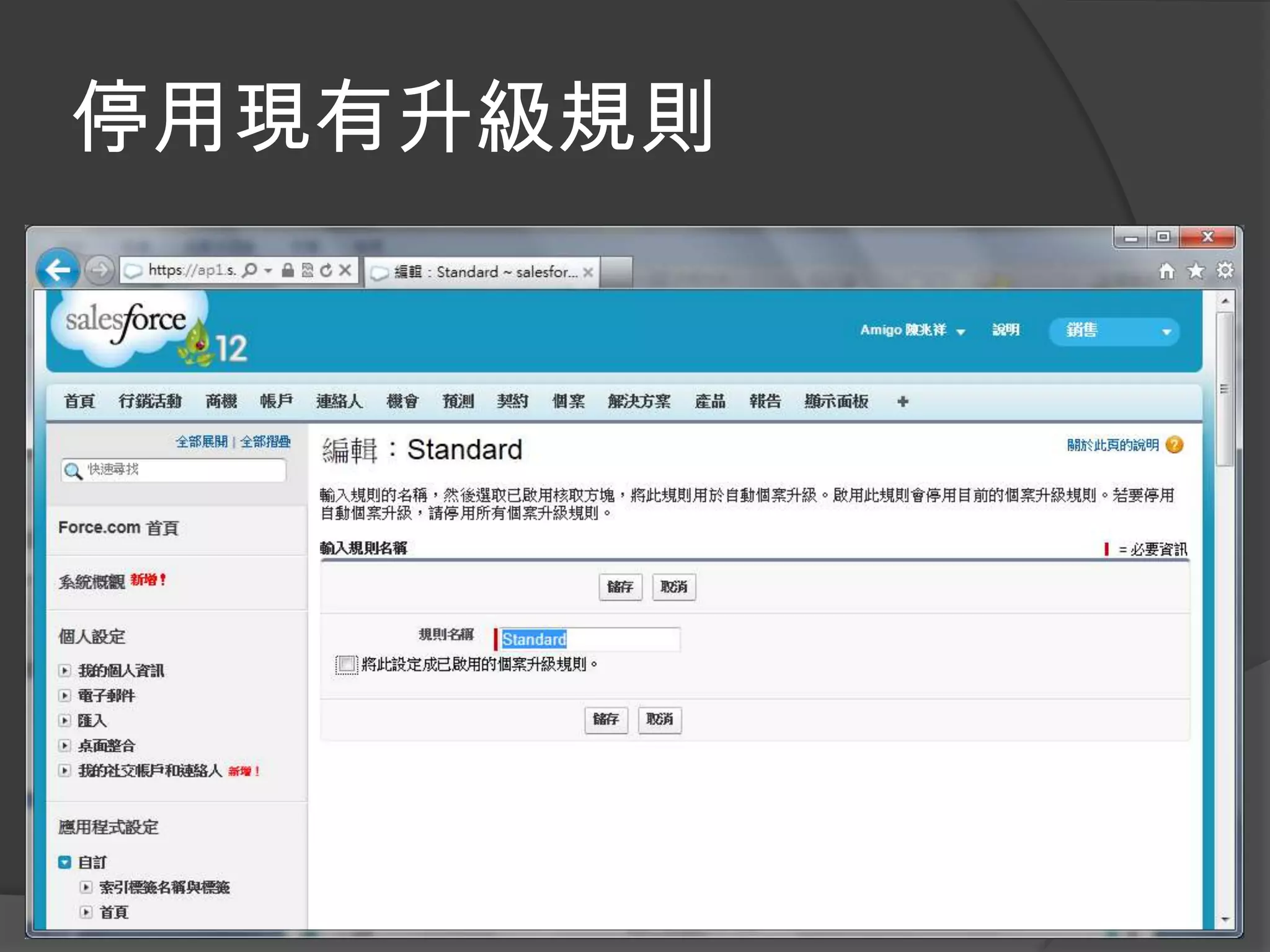This screenshot has width=1270, height=952.
Task: Open the browser tools gear icon
Action: (x=1225, y=271)
